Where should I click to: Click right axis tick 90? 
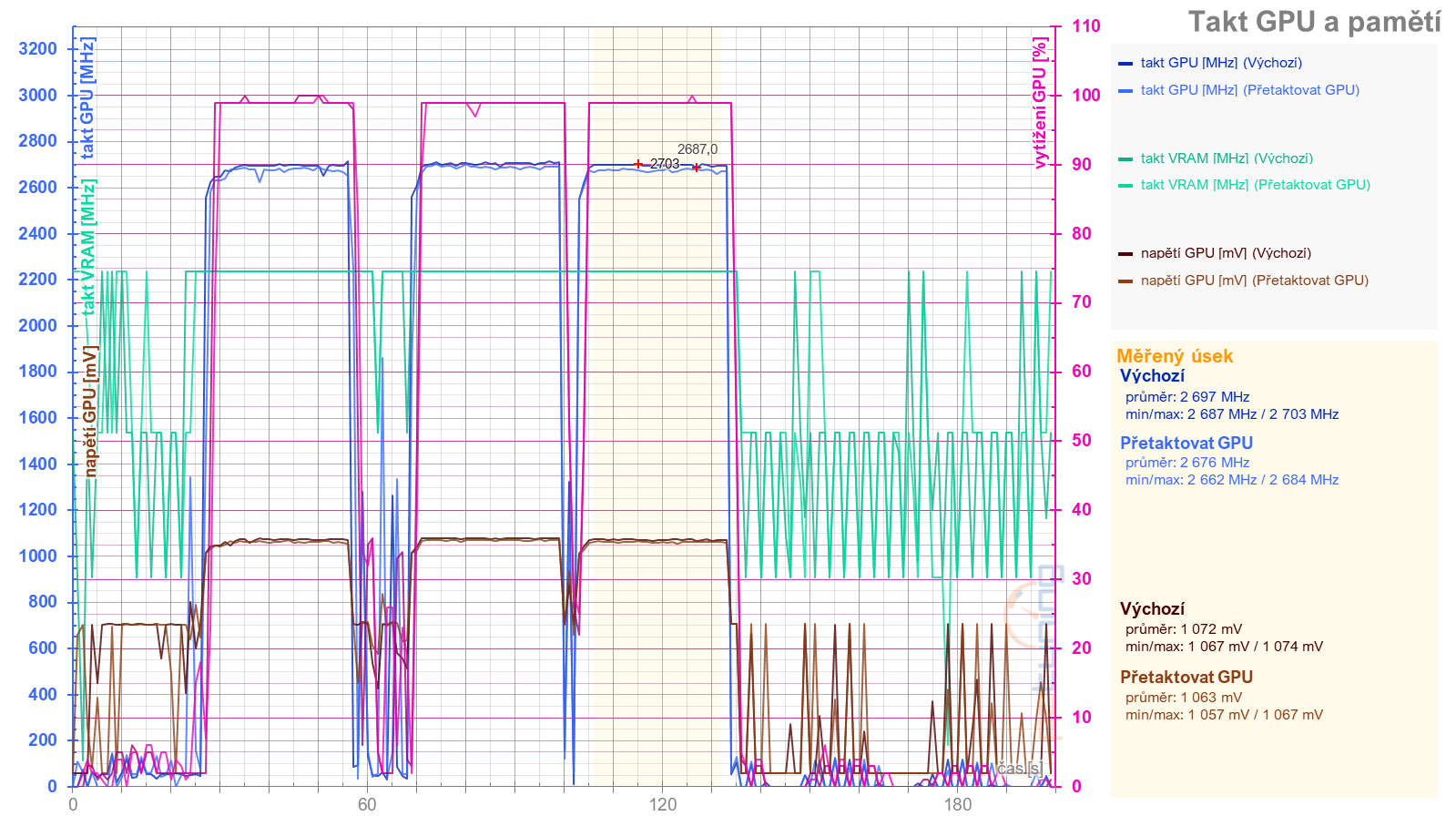1081,164
